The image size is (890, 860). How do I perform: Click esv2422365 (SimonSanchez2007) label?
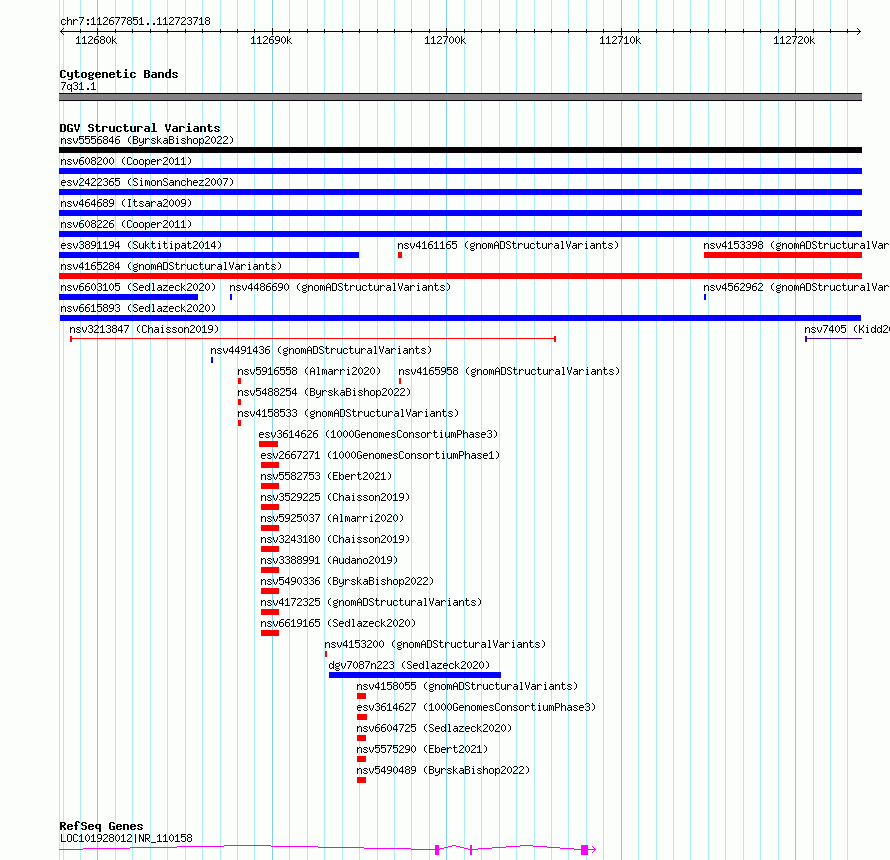pyautogui.click(x=147, y=182)
